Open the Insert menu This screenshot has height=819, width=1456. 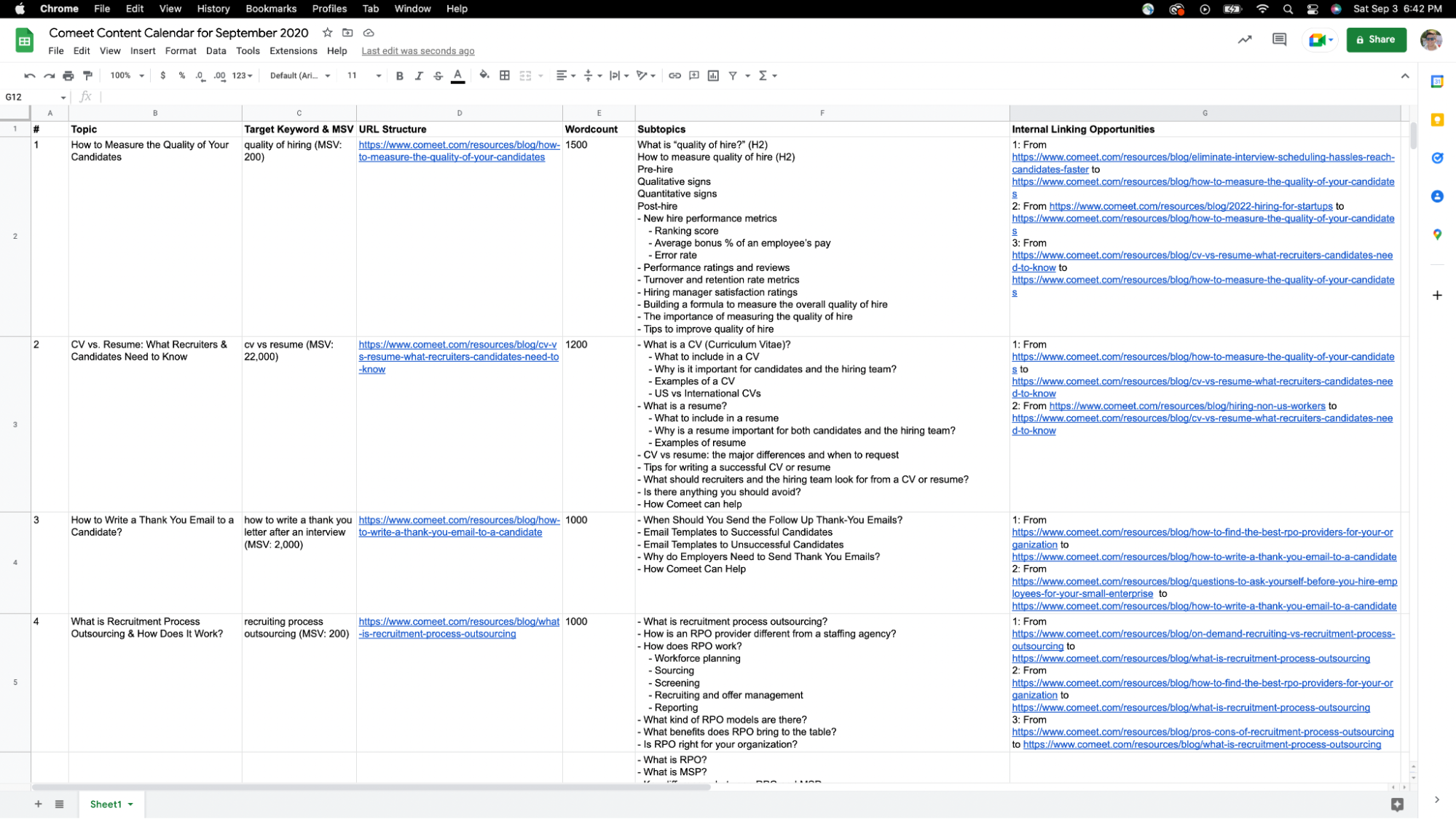143,51
